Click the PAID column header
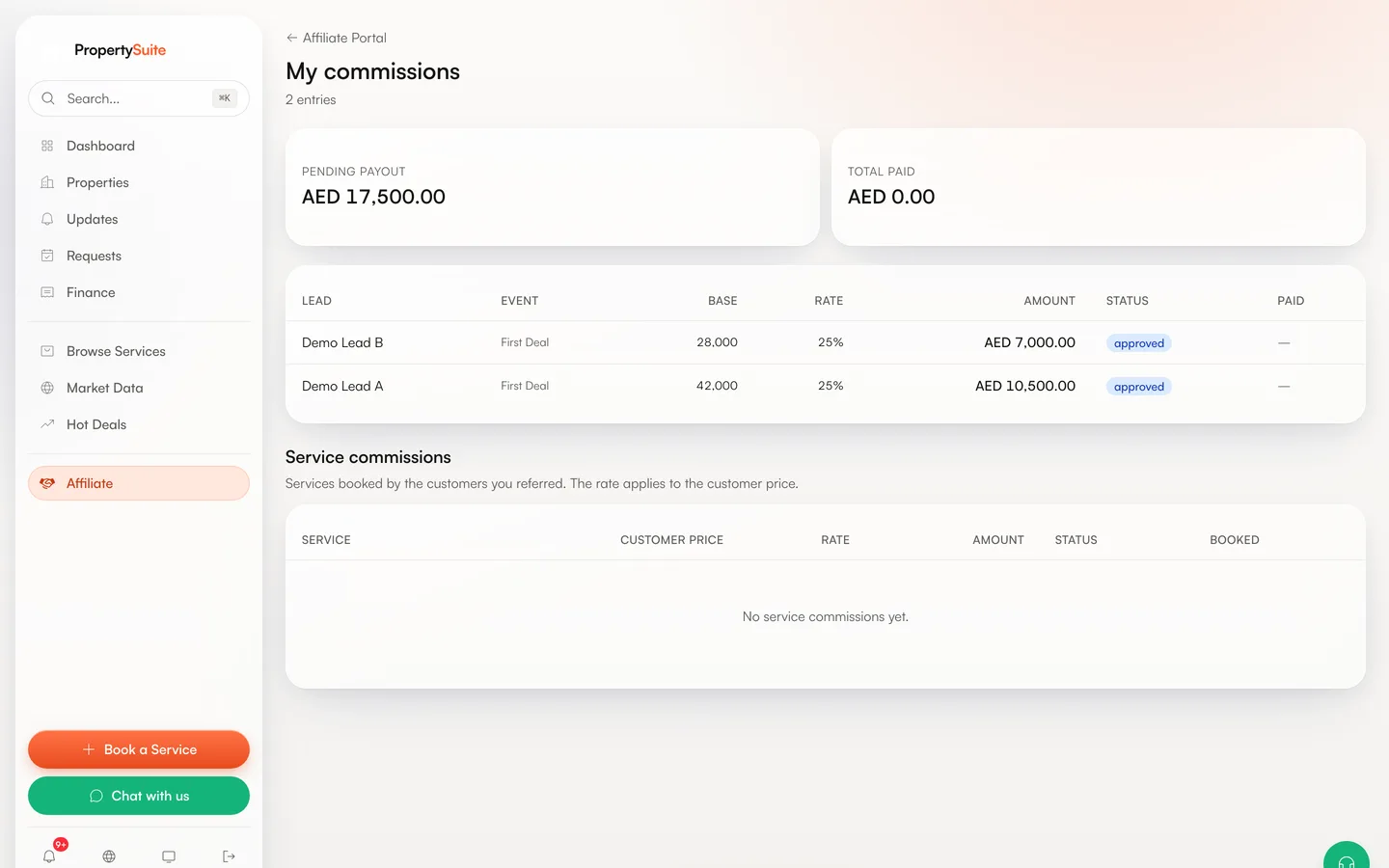 coord(1291,301)
